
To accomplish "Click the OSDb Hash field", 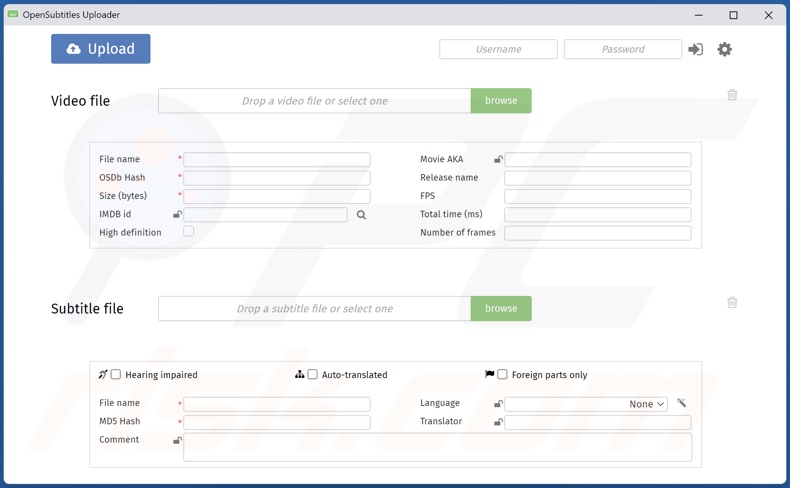I will coord(277,178).
